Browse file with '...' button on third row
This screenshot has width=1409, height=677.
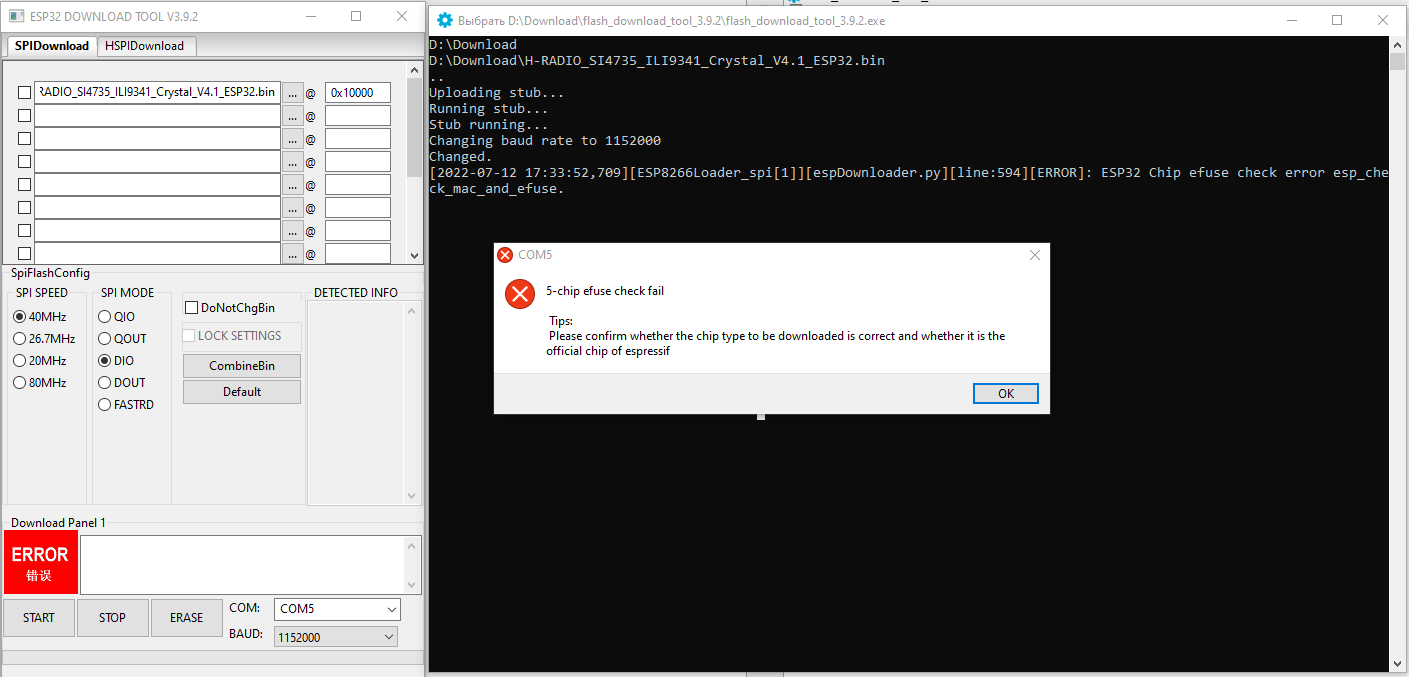pyautogui.click(x=292, y=139)
